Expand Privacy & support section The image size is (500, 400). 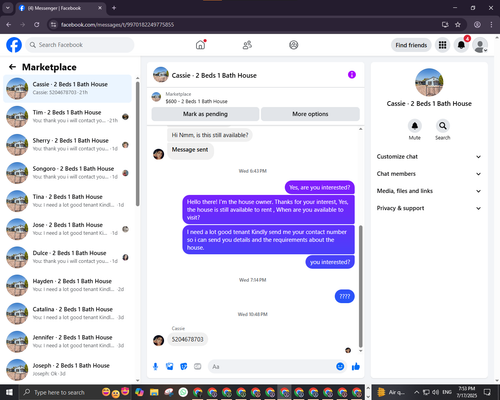[429, 208]
